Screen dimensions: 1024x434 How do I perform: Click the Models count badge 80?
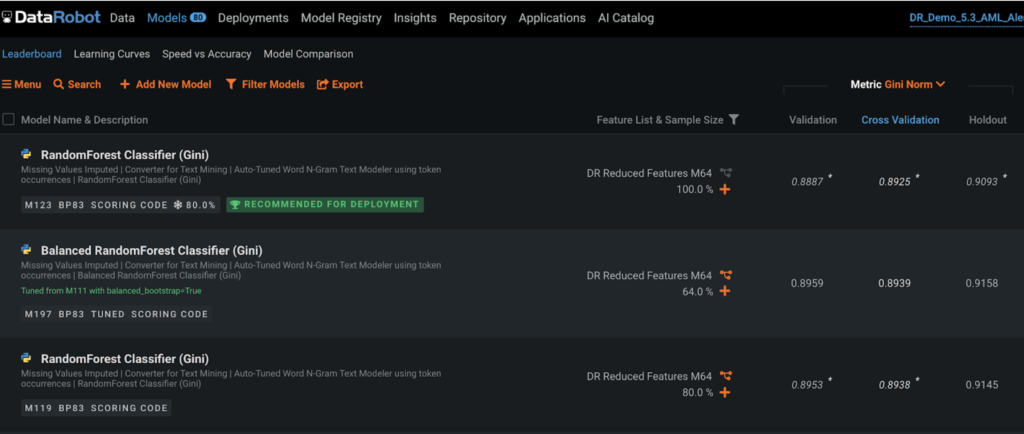pyautogui.click(x=198, y=18)
